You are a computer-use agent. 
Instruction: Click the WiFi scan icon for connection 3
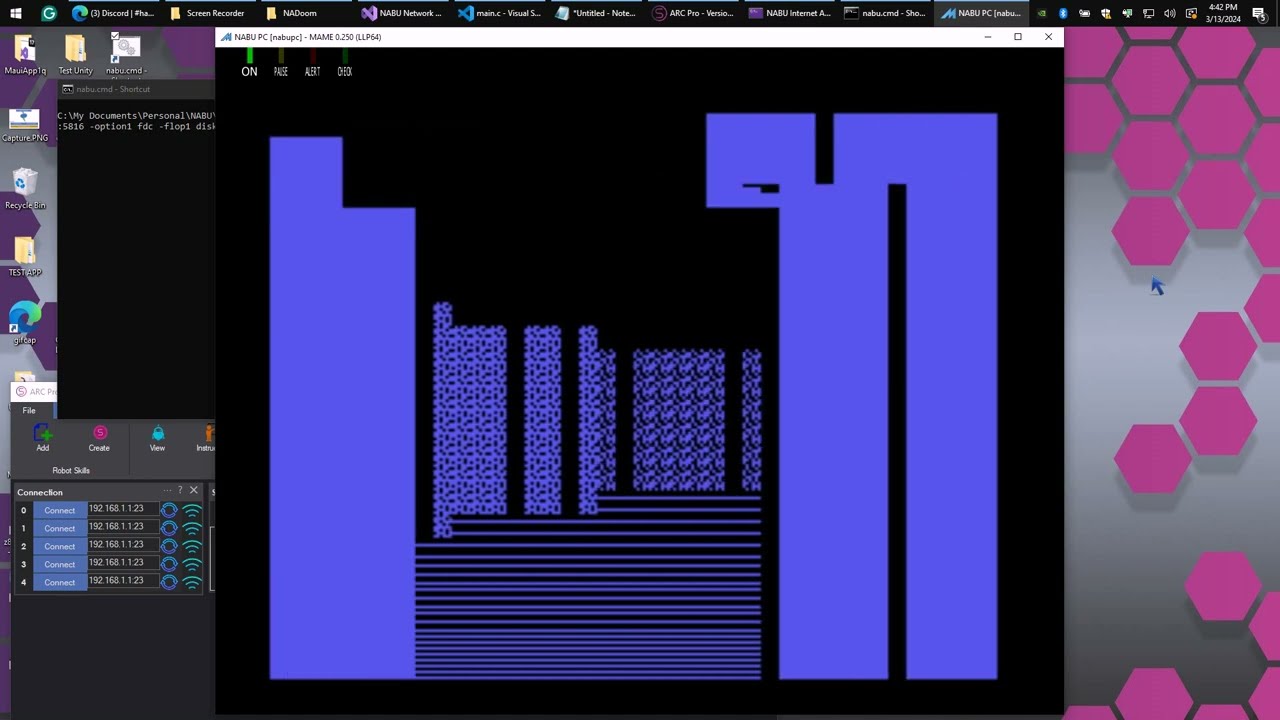pyautogui.click(x=192, y=564)
